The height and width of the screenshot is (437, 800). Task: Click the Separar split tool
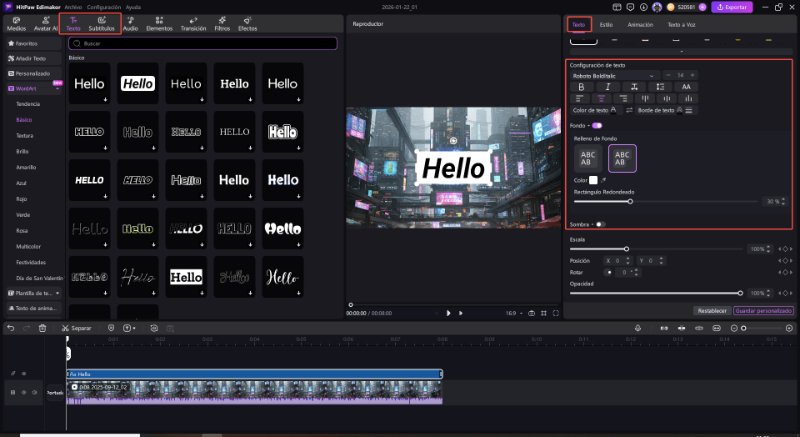point(76,328)
